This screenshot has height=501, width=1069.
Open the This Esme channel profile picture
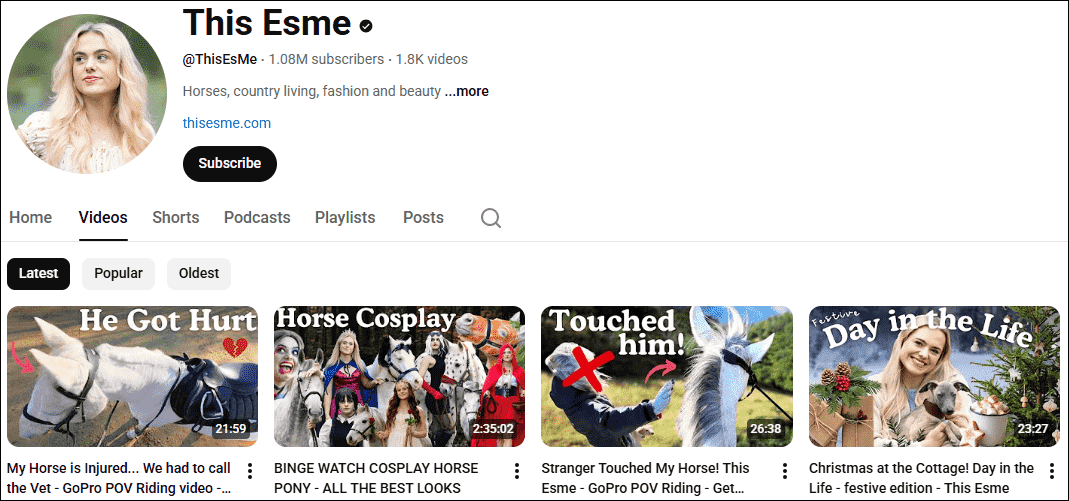(87, 93)
